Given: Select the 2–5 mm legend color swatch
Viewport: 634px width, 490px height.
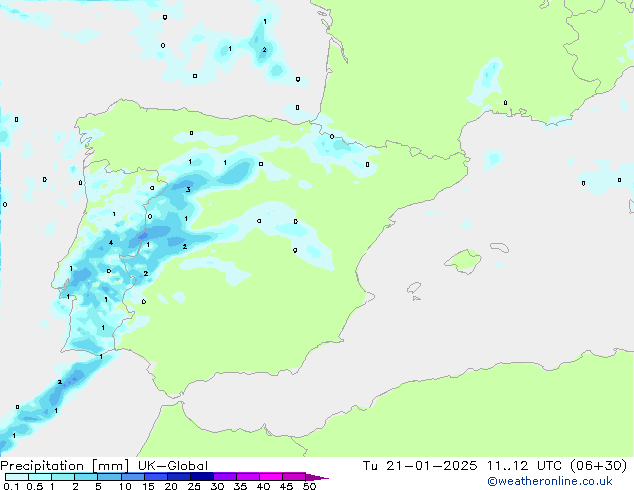Looking at the screenshot, I should [x=86, y=477].
